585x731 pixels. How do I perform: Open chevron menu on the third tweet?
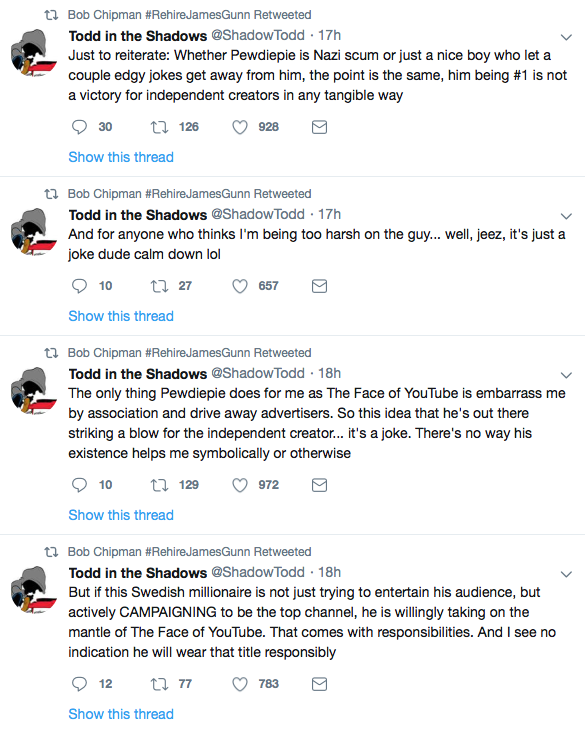(566, 375)
